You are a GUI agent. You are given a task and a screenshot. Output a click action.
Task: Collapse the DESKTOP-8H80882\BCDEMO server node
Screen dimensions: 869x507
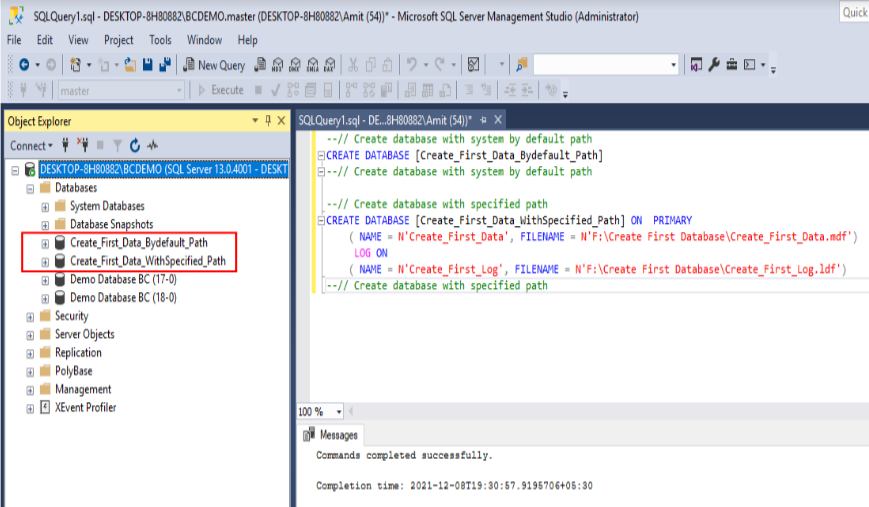pos(16,170)
